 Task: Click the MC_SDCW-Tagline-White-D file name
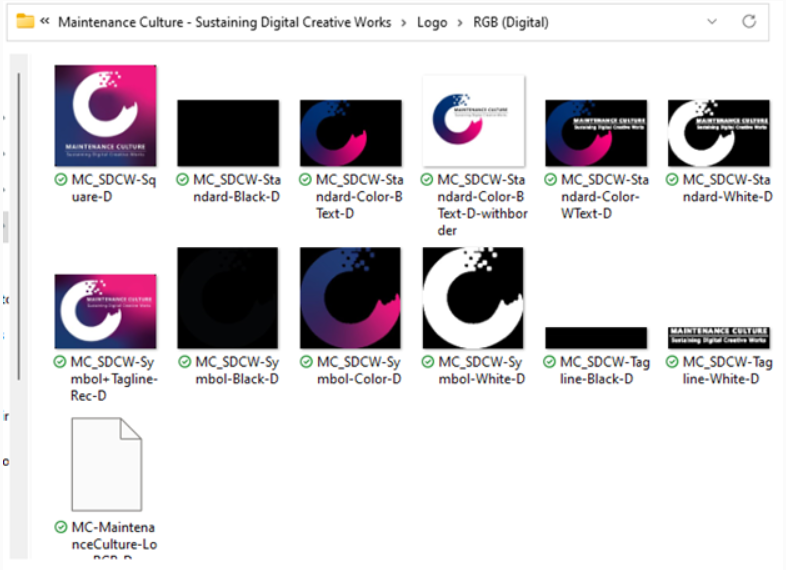(x=727, y=370)
